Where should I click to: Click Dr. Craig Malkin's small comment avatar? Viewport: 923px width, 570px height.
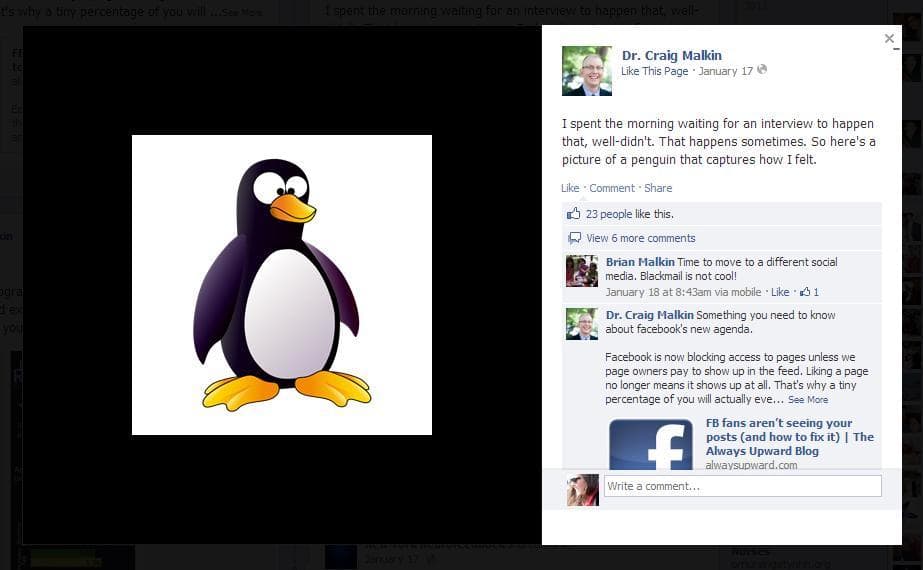582,324
